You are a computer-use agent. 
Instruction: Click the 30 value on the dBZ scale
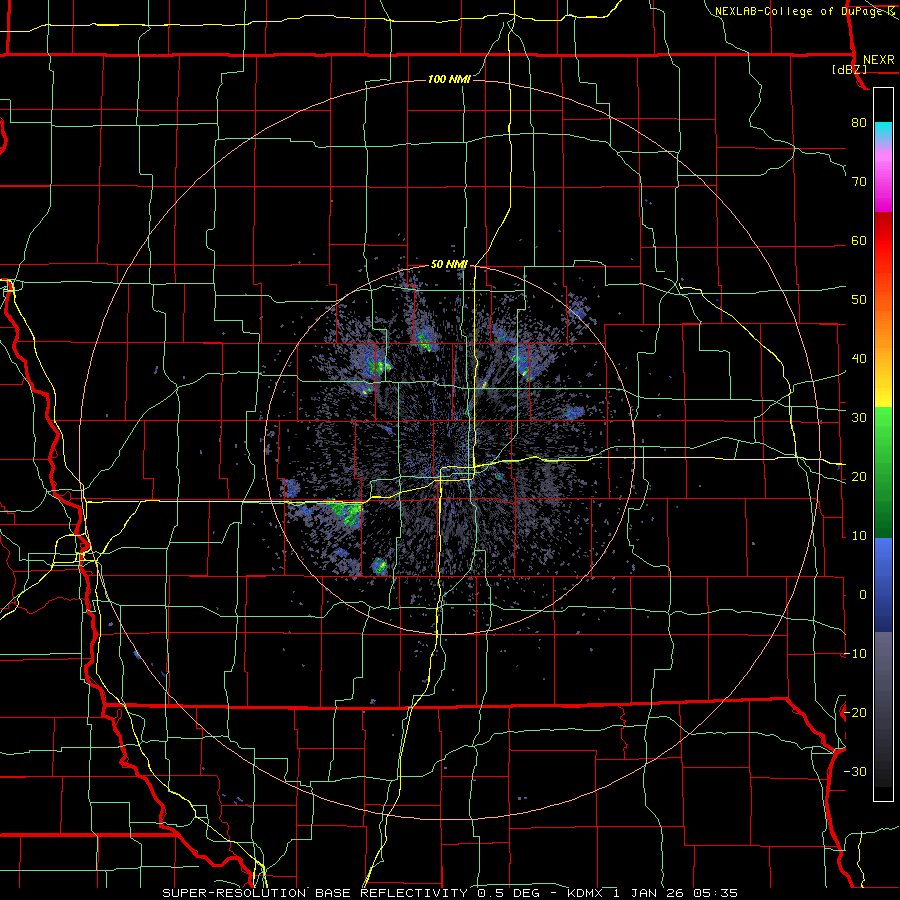coord(859,417)
